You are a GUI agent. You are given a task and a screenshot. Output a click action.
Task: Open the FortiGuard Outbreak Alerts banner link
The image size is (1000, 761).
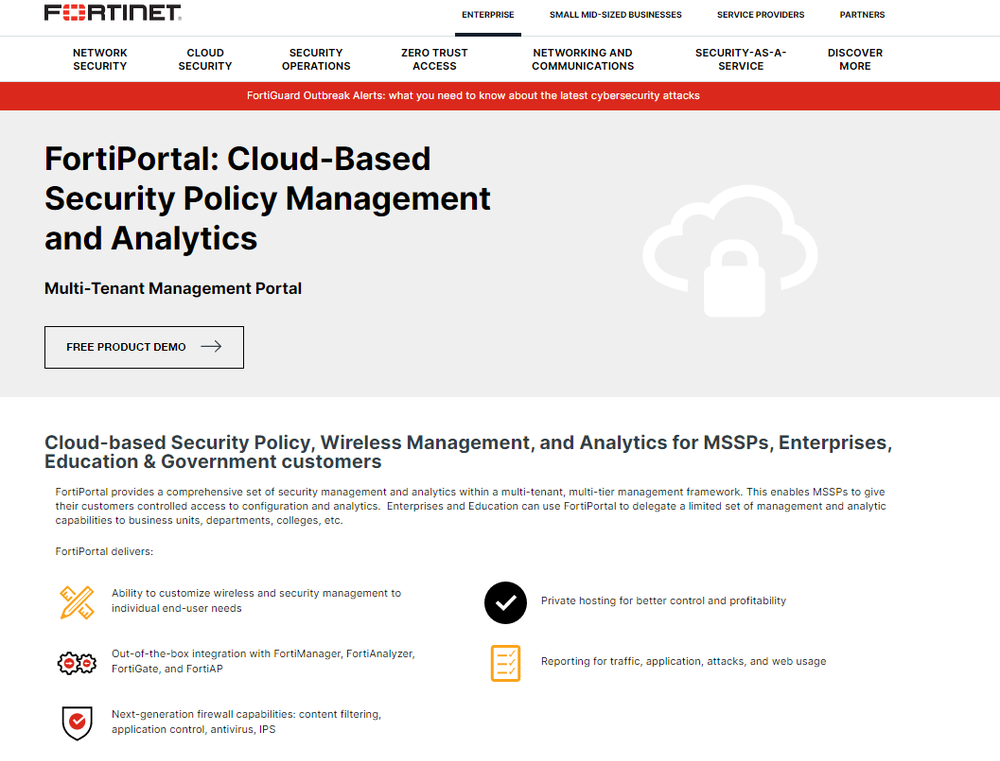click(x=473, y=96)
